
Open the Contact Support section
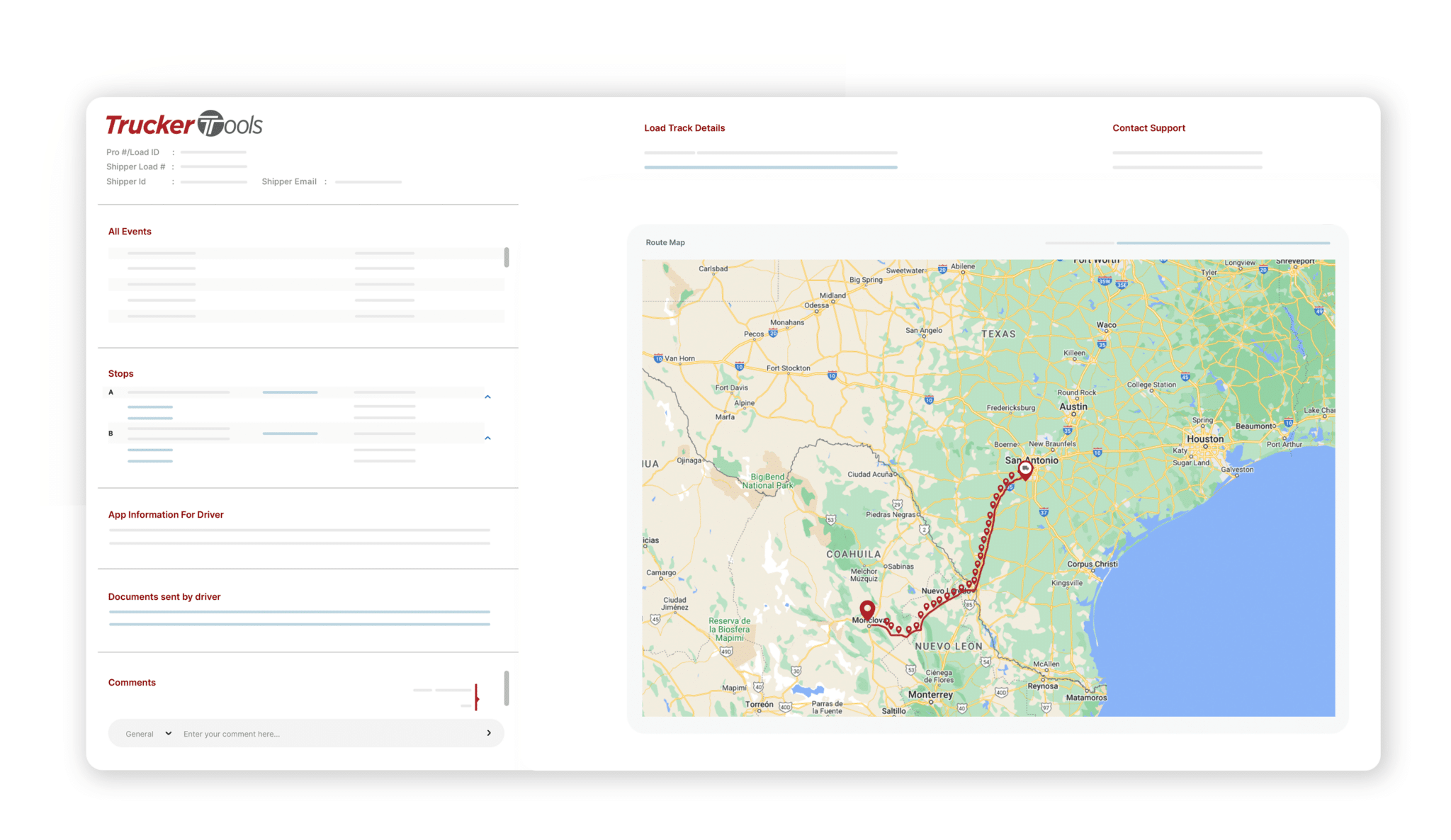coord(1148,127)
